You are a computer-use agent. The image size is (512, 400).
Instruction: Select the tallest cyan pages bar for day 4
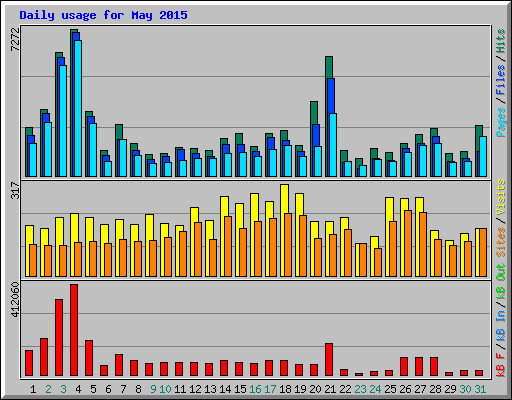coord(78,108)
